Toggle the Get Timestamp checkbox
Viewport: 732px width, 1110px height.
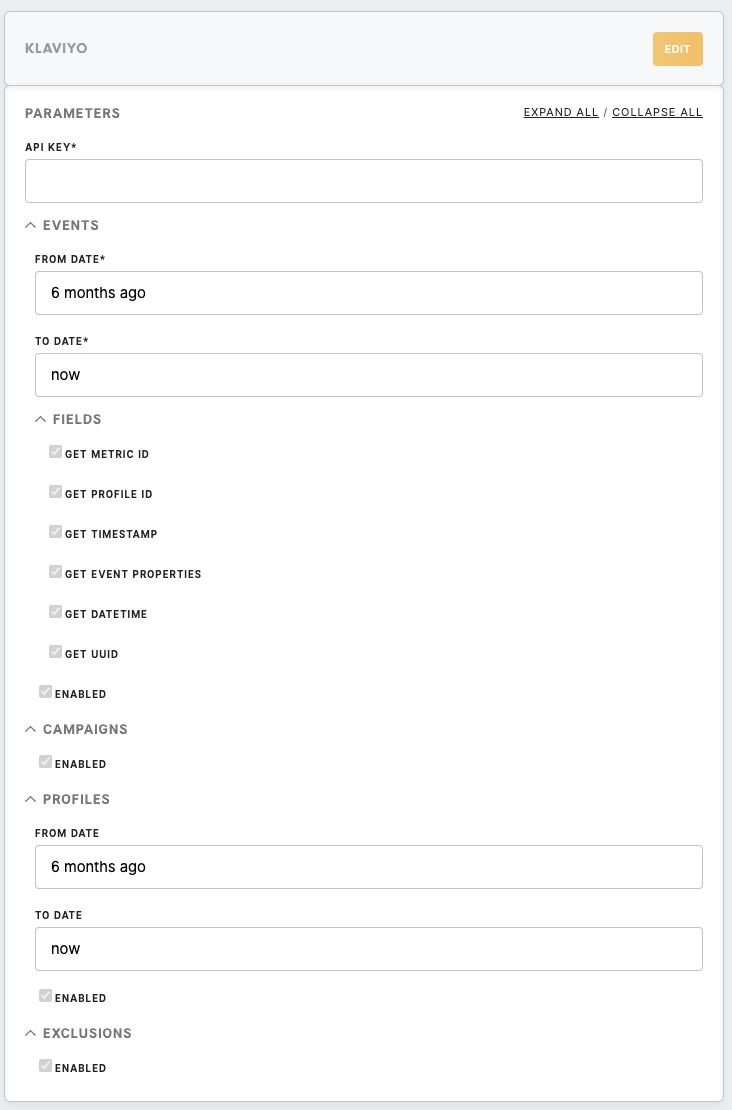point(55,532)
